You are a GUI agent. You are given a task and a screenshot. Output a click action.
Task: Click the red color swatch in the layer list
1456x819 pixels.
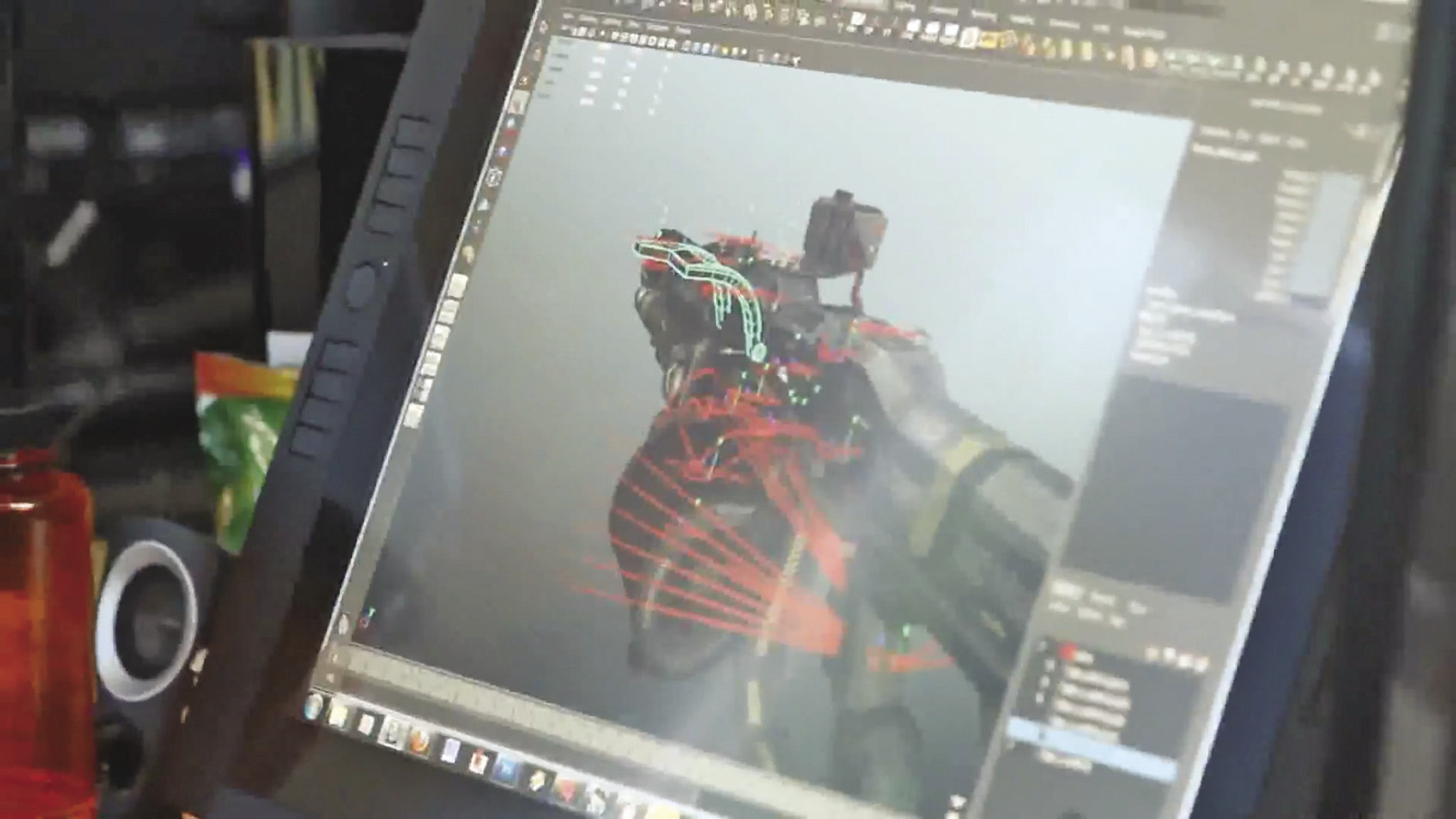(1068, 652)
